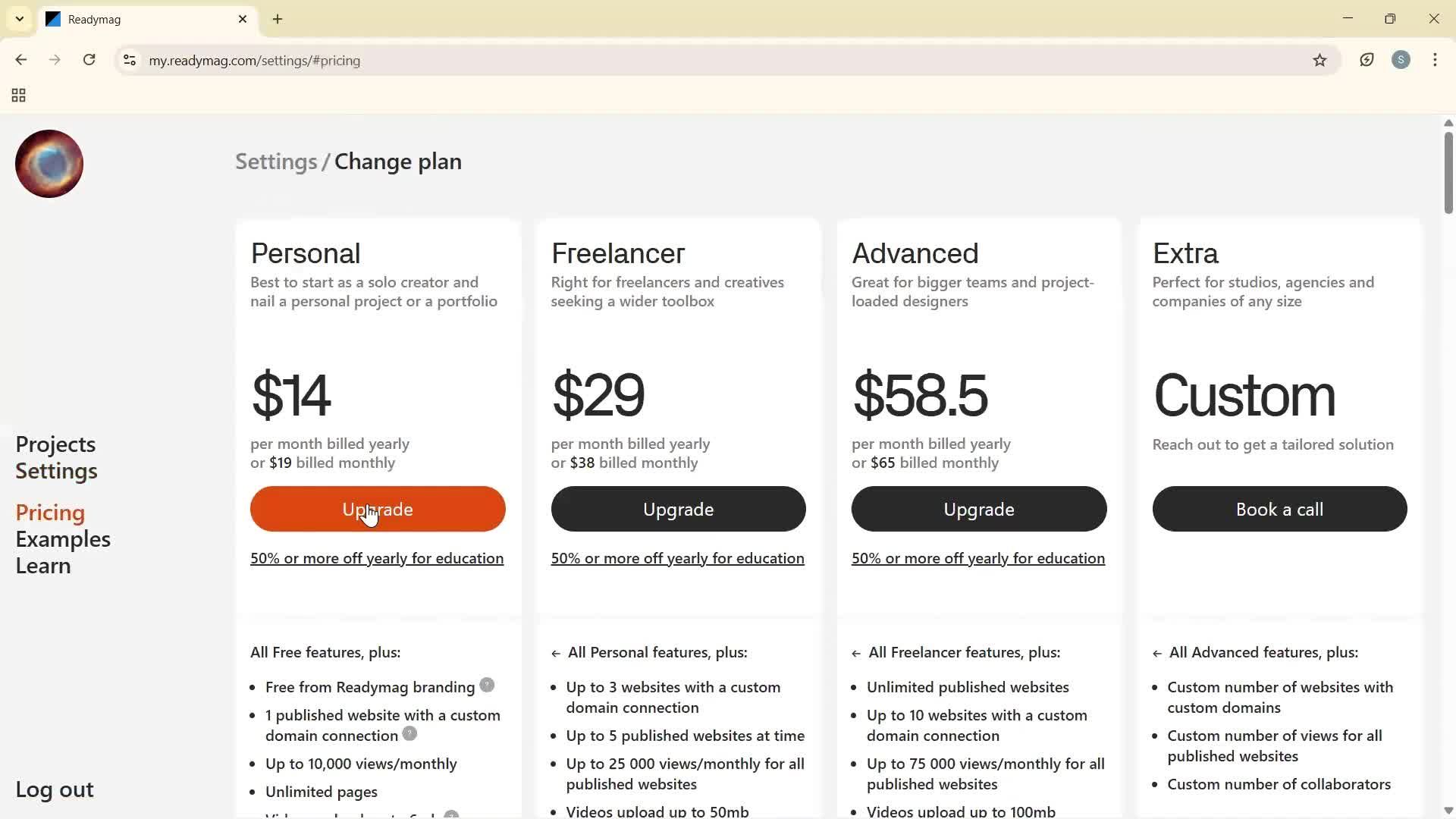The width and height of the screenshot is (1456, 819).
Task: Expand the tab search dropdown arrow
Action: pos(20,19)
